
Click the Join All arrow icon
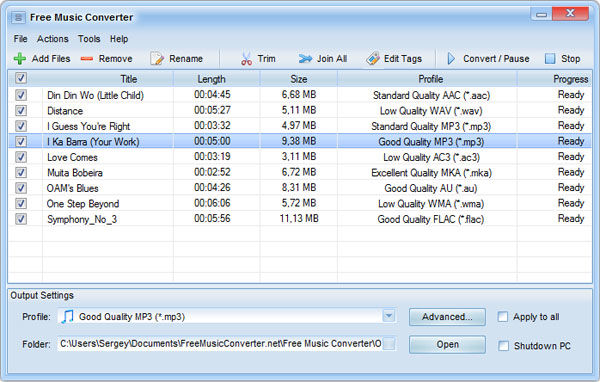coord(305,59)
